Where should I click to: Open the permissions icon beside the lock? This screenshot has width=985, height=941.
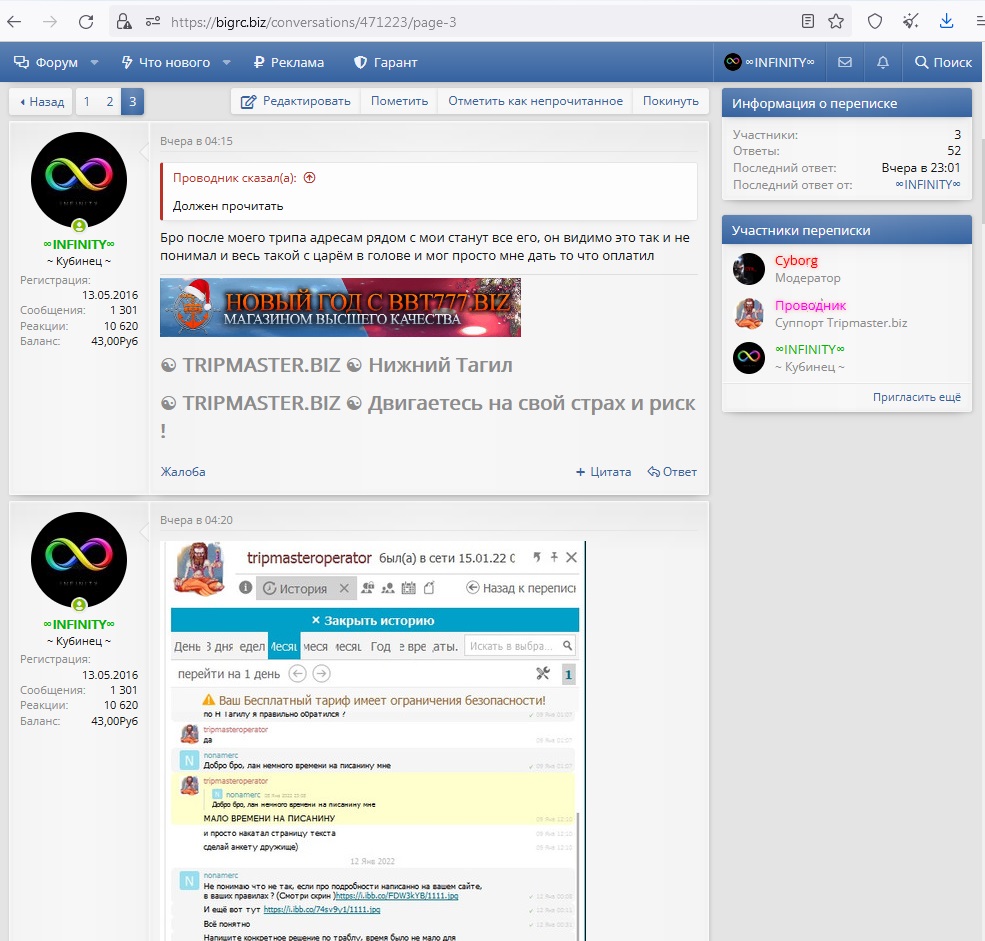(153, 22)
